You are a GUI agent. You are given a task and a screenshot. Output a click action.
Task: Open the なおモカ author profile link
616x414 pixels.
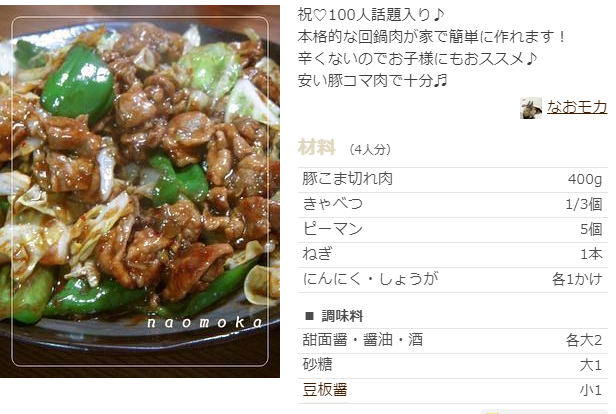pyautogui.click(x=577, y=107)
